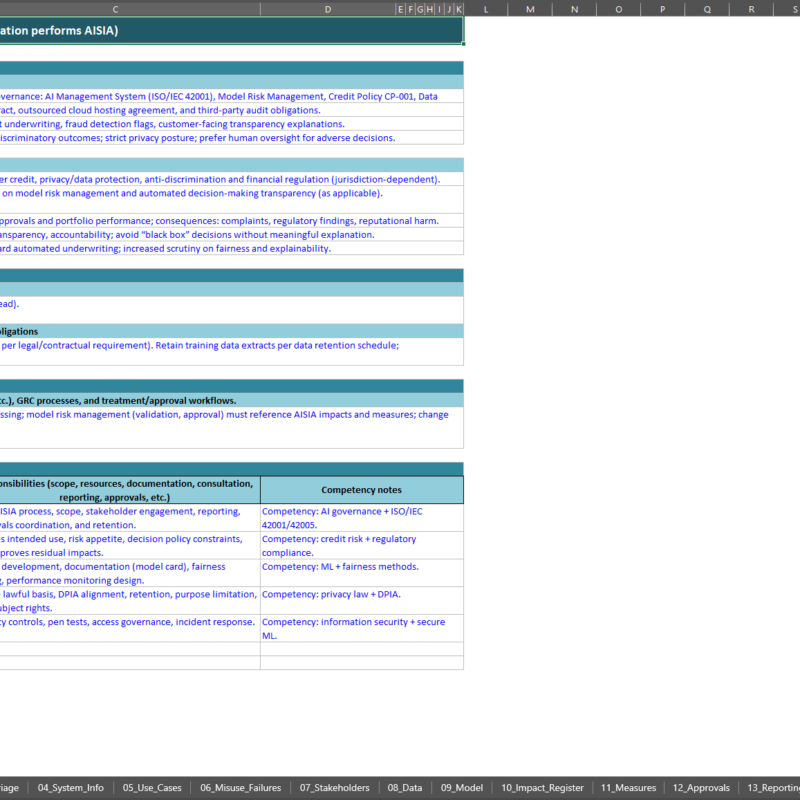Click the 'oligations' subheader row
Screen dimensions: 800x800
(x=232, y=331)
